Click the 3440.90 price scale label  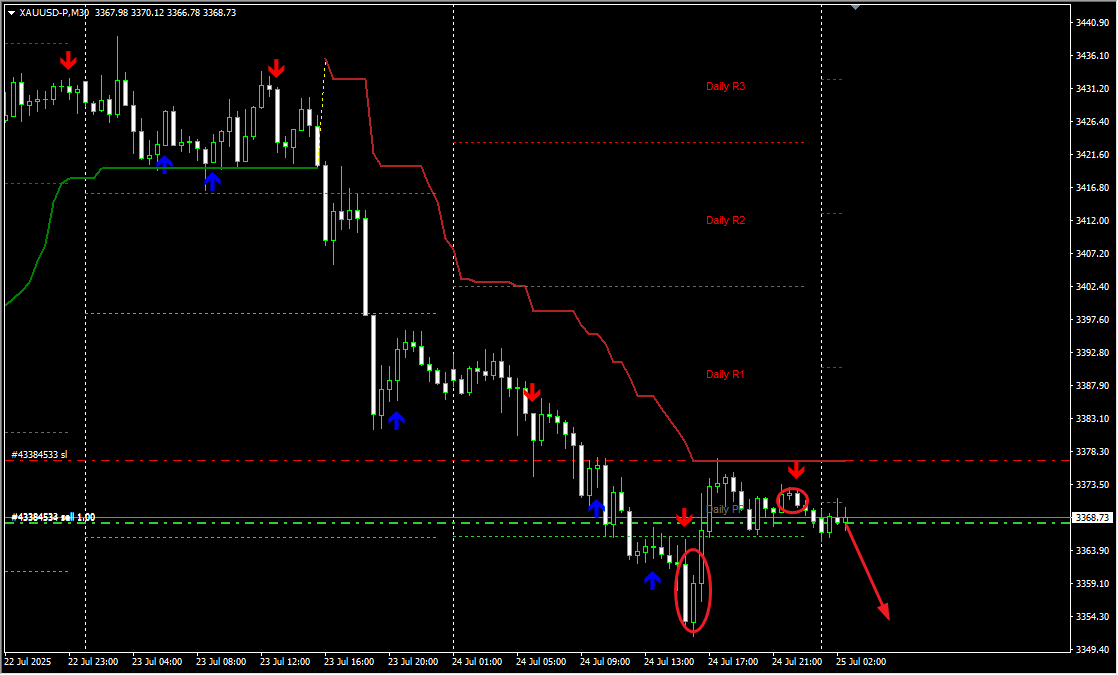(x=1090, y=23)
